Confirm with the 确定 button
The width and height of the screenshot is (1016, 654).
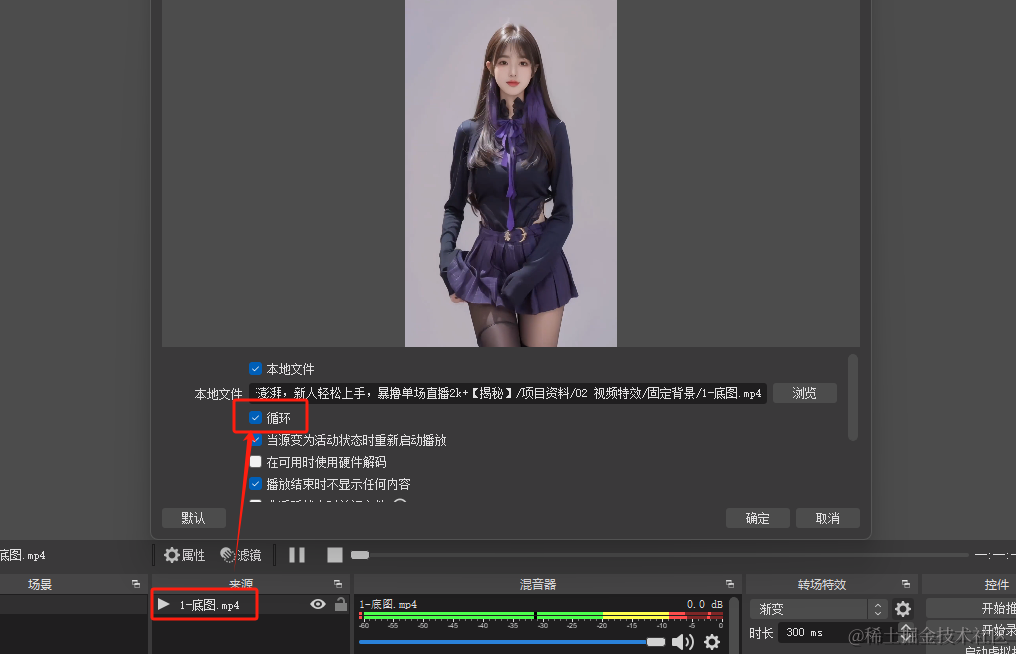coord(757,518)
